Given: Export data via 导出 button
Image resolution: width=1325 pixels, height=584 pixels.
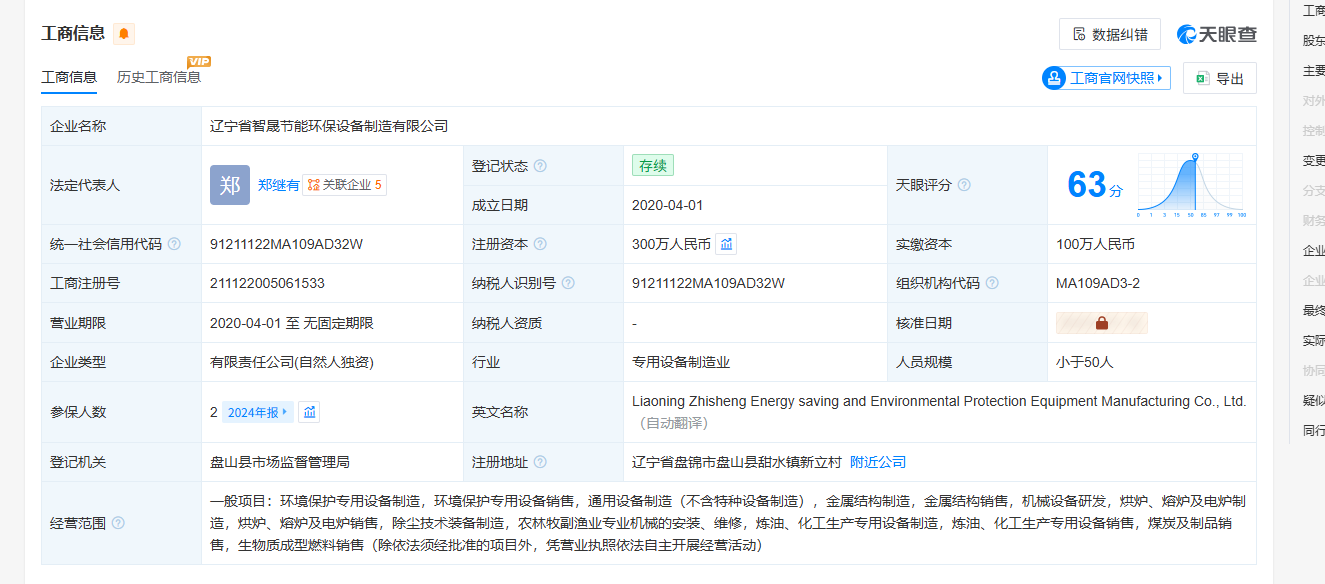Looking at the screenshot, I should (1219, 78).
